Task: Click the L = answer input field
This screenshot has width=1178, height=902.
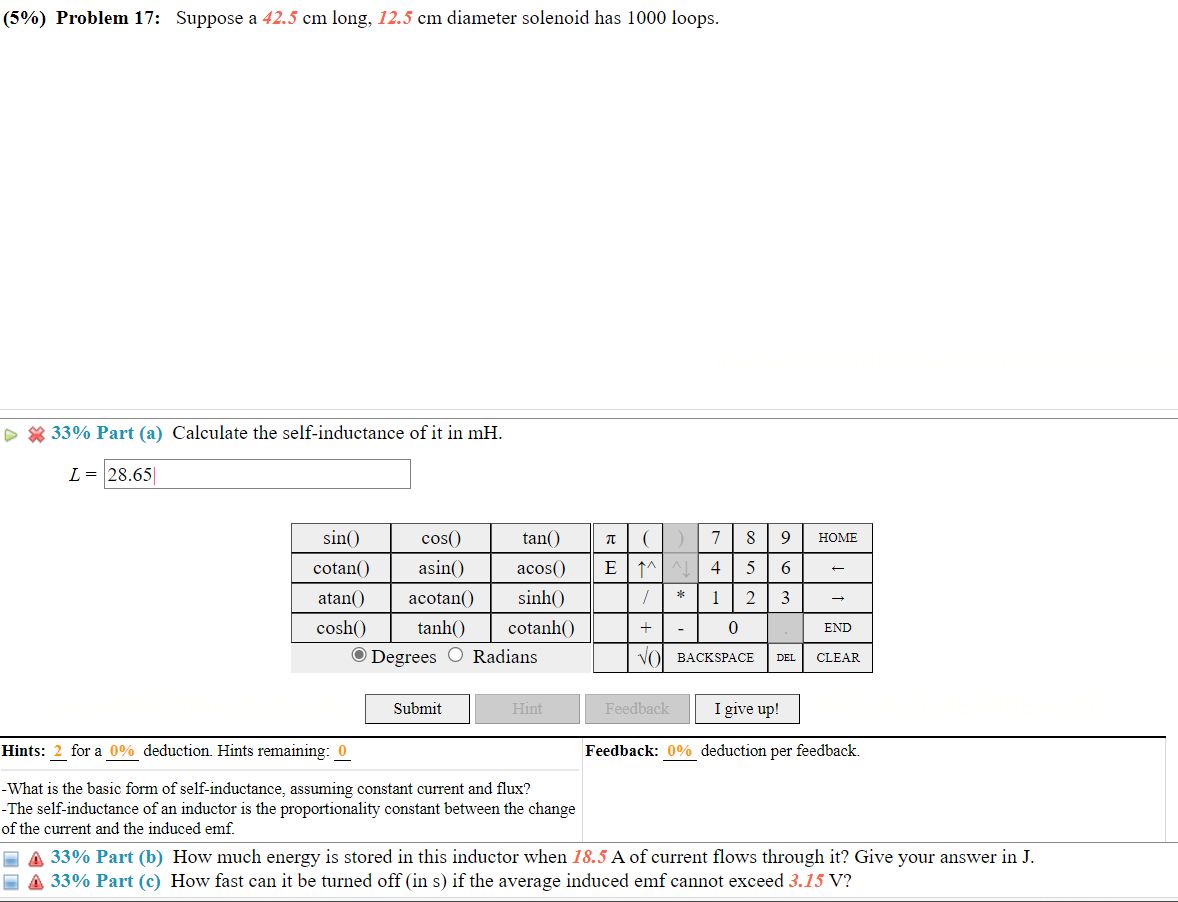Action: (256, 473)
